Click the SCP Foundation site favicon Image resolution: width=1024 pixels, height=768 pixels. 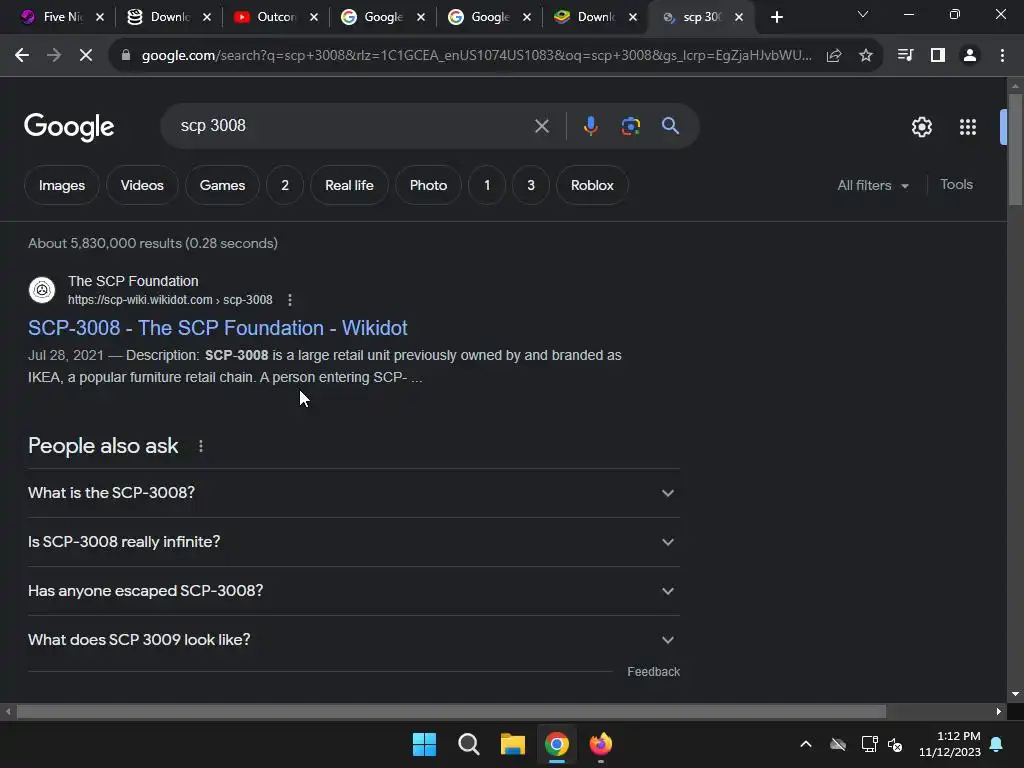tap(42, 290)
